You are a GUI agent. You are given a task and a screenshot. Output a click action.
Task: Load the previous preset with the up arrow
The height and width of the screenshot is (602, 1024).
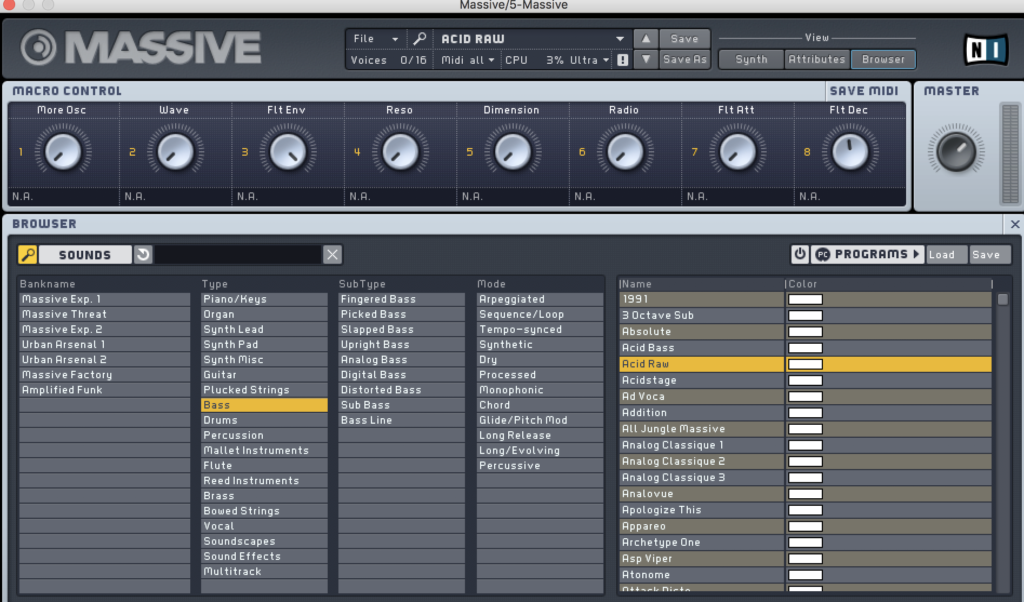pos(646,39)
